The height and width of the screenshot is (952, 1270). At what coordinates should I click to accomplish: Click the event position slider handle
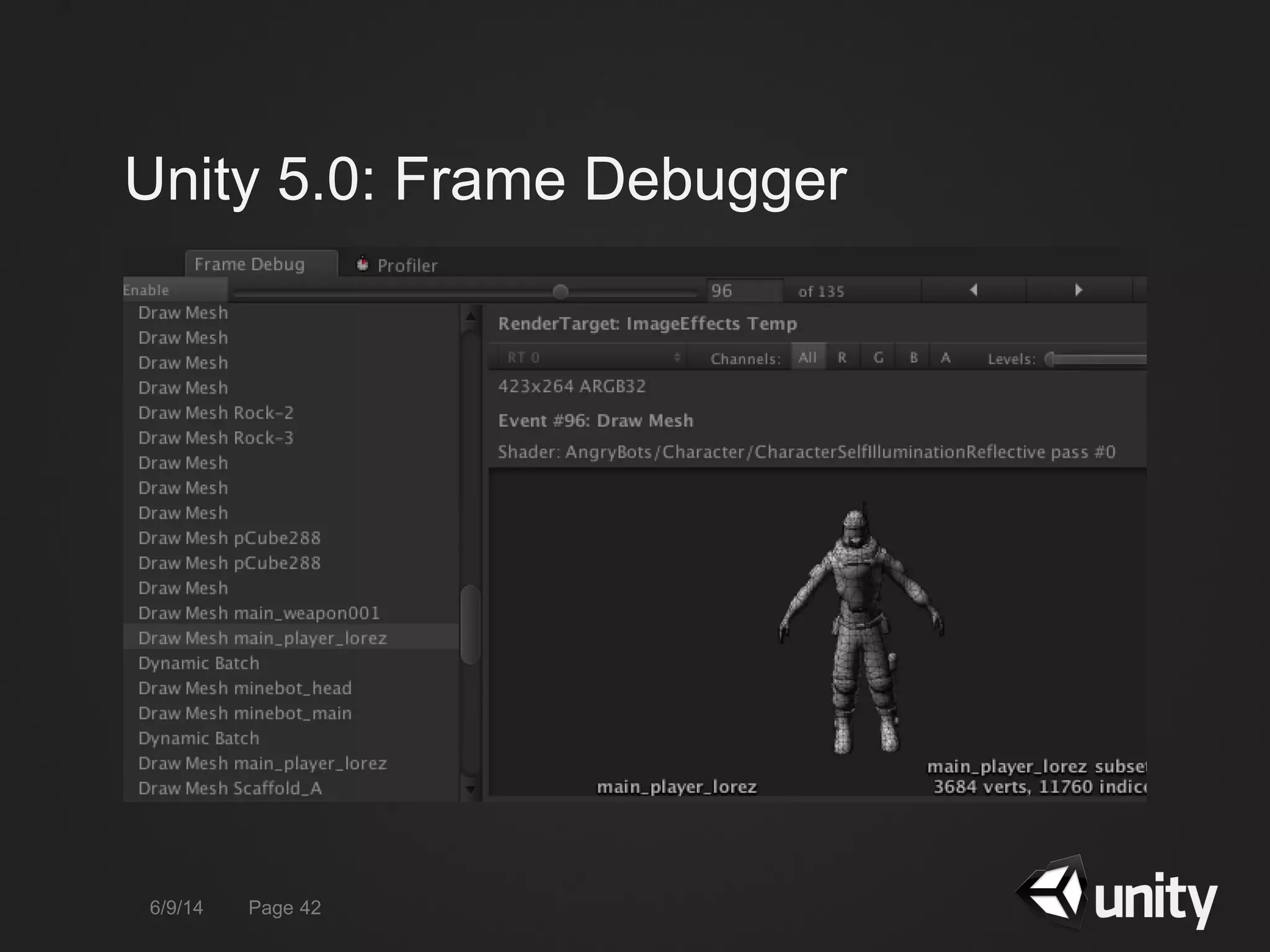click(560, 291)
